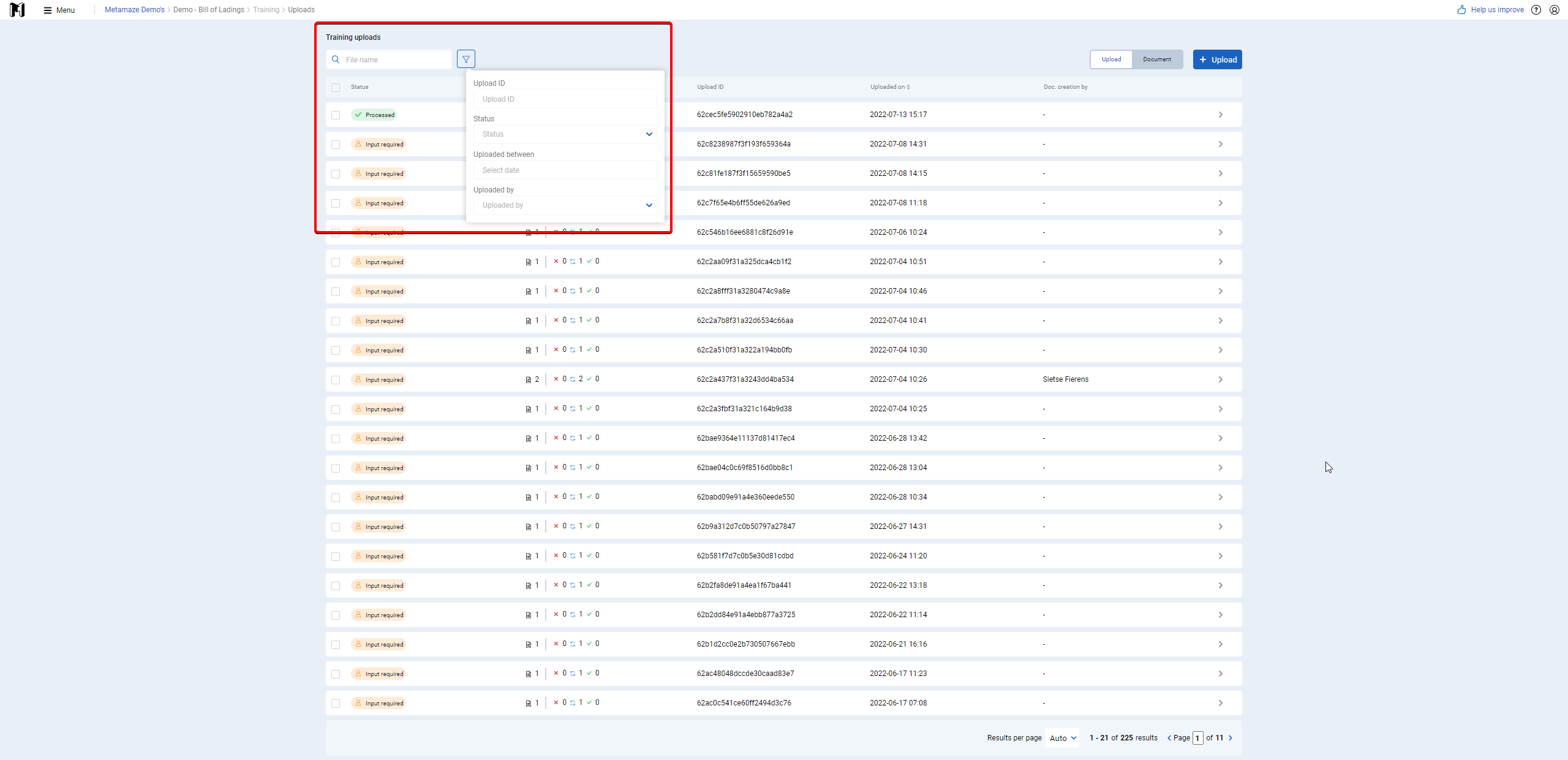Viewport: 1568px width, 760px height.
Task: Click the Training breadcrumb
Action: [x=266, y=10]
